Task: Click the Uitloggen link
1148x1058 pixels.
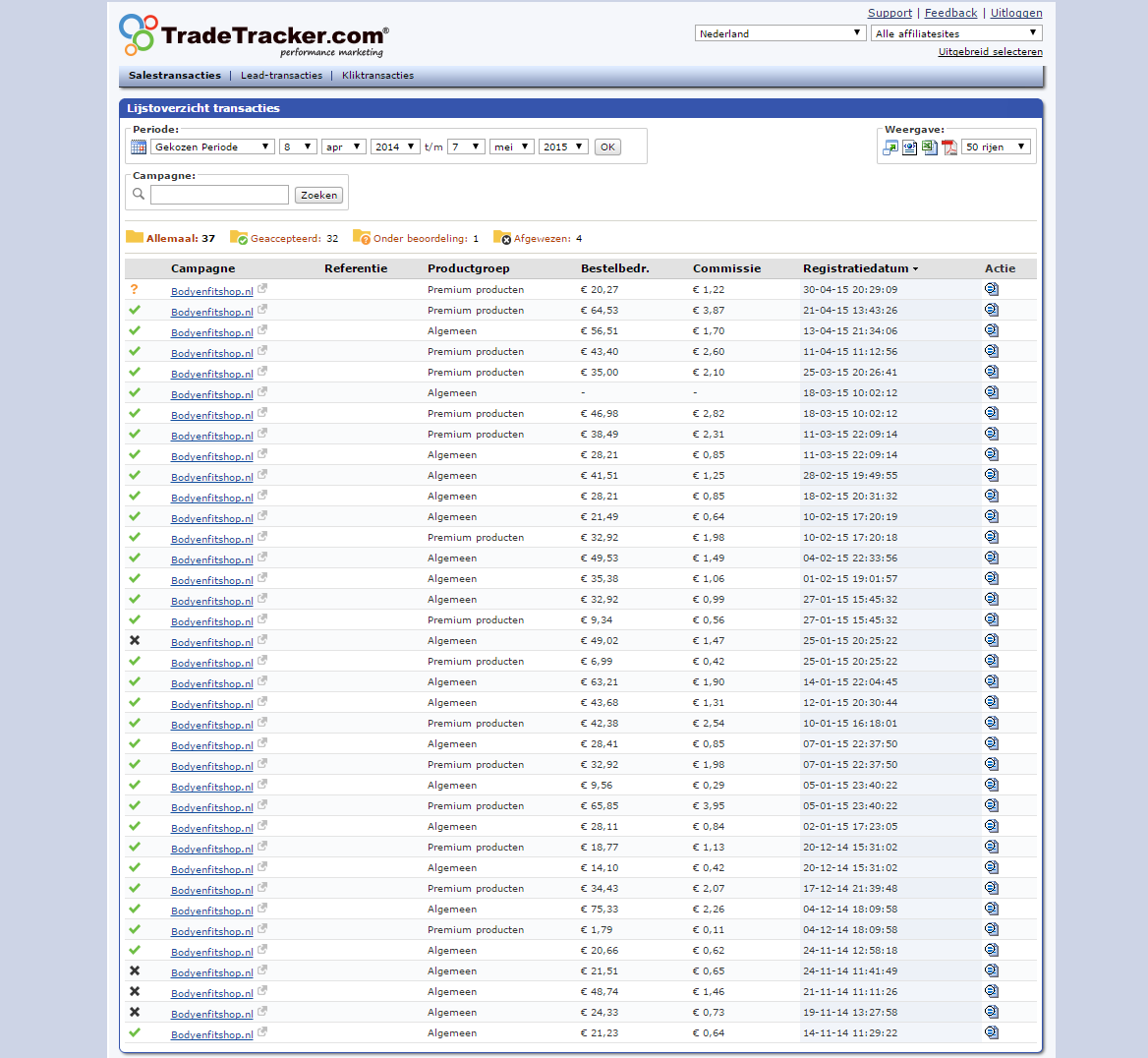Action: [1016, 13]
